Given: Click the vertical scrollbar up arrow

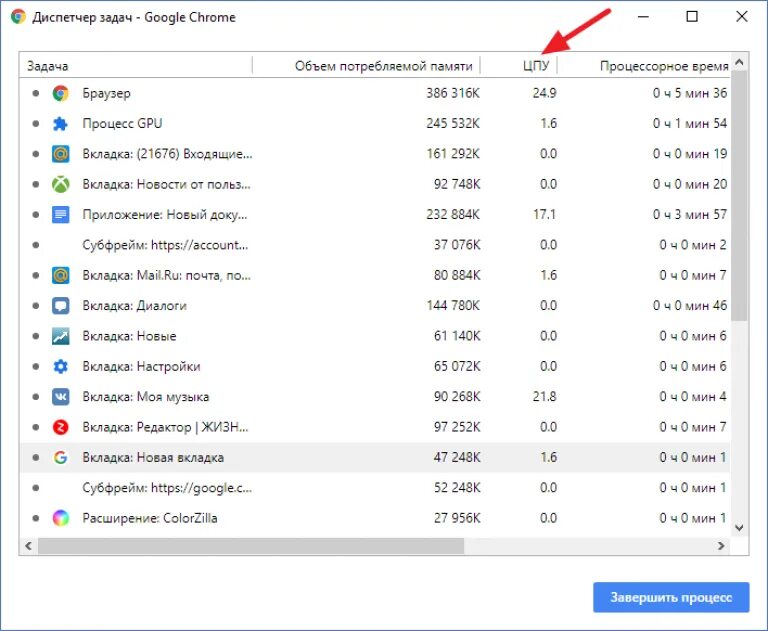Looking at the screenshot, I should tap(739, 62).
